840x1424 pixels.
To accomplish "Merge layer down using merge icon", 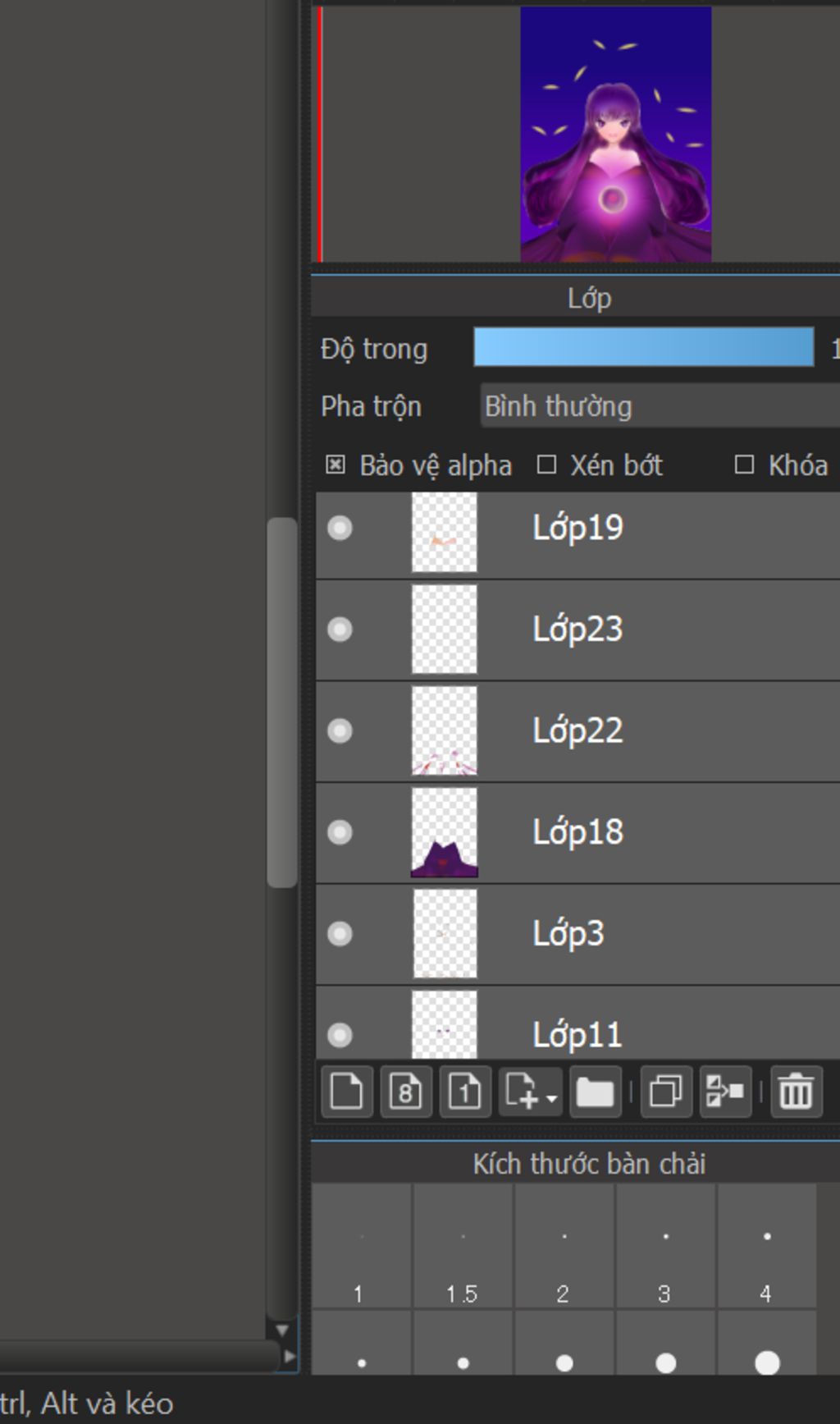I will pyautogui.click(x=725, y=1092).
